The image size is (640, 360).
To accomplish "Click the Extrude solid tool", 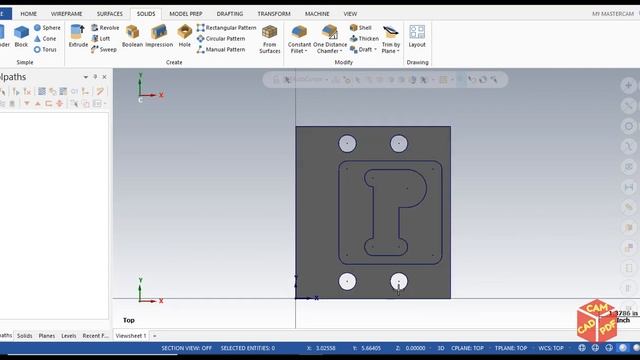I will coord(78,36).
